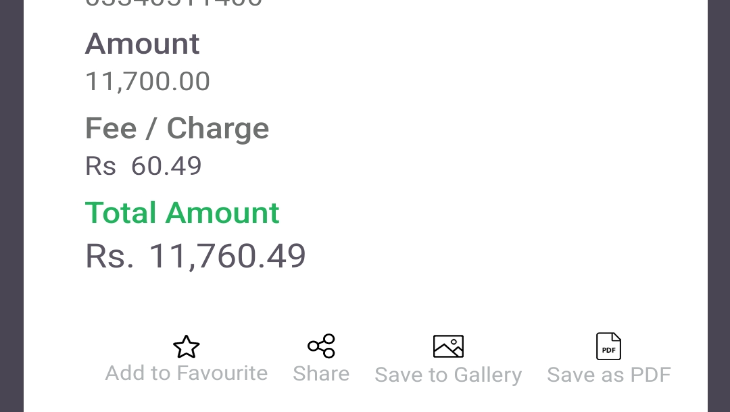Dismiss receipt via dark area left of card

(x=12, y=206)
